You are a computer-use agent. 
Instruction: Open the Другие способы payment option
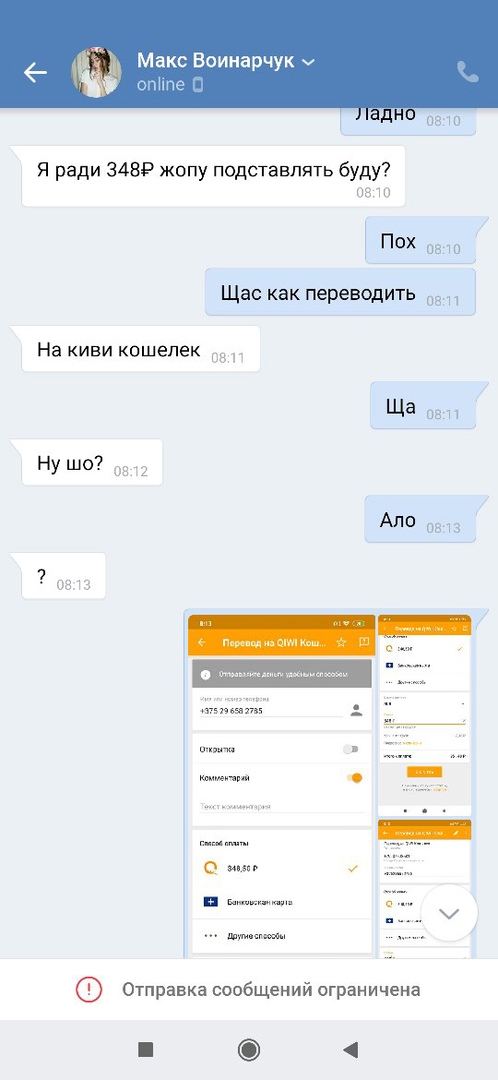pos(282,935)
